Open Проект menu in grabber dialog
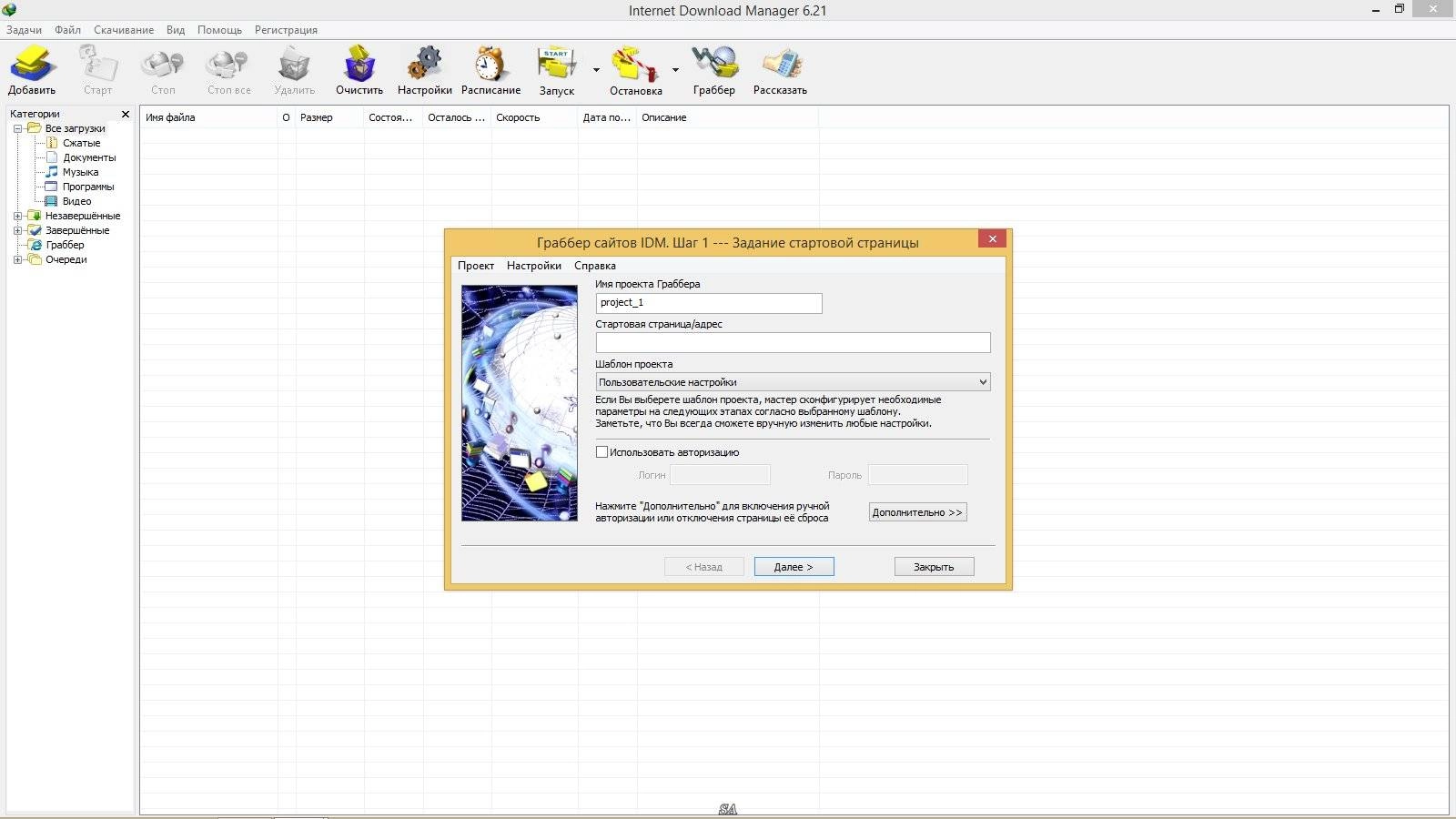The image size is (1456, 819). (x=476, y=266)
